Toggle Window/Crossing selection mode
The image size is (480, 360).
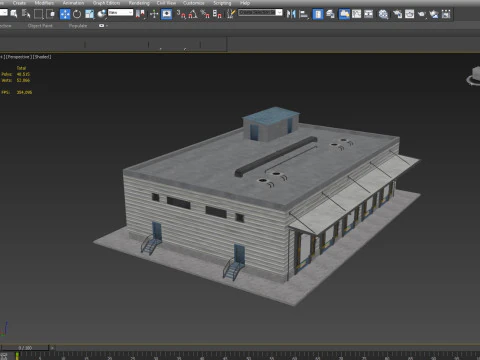coord(51,14)
